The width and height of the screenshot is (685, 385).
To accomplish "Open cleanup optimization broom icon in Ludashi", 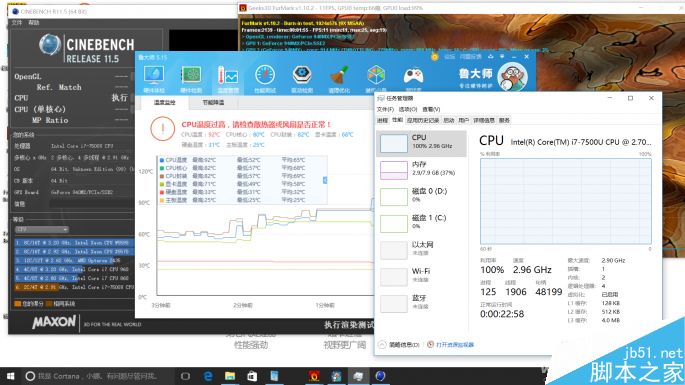I will [339, 76].
